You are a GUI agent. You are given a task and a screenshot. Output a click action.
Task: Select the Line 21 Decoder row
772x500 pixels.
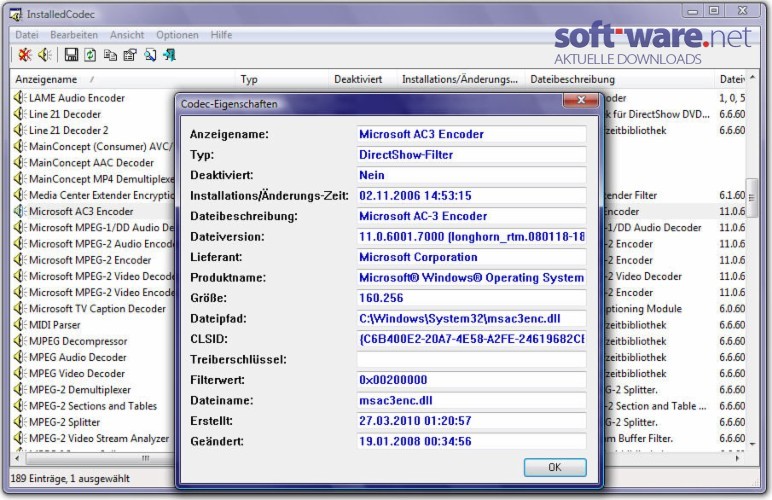coord(64,114)
